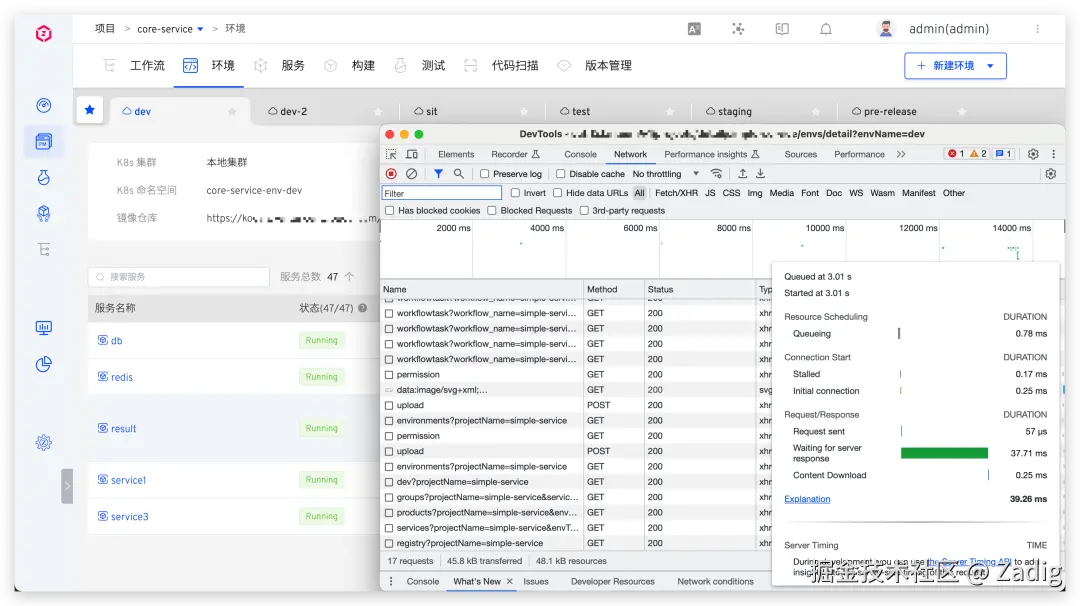Tick the Has blocked cookies checkbox
Image resolution: width=1080 pixels, height=606 pixels.
390,211
